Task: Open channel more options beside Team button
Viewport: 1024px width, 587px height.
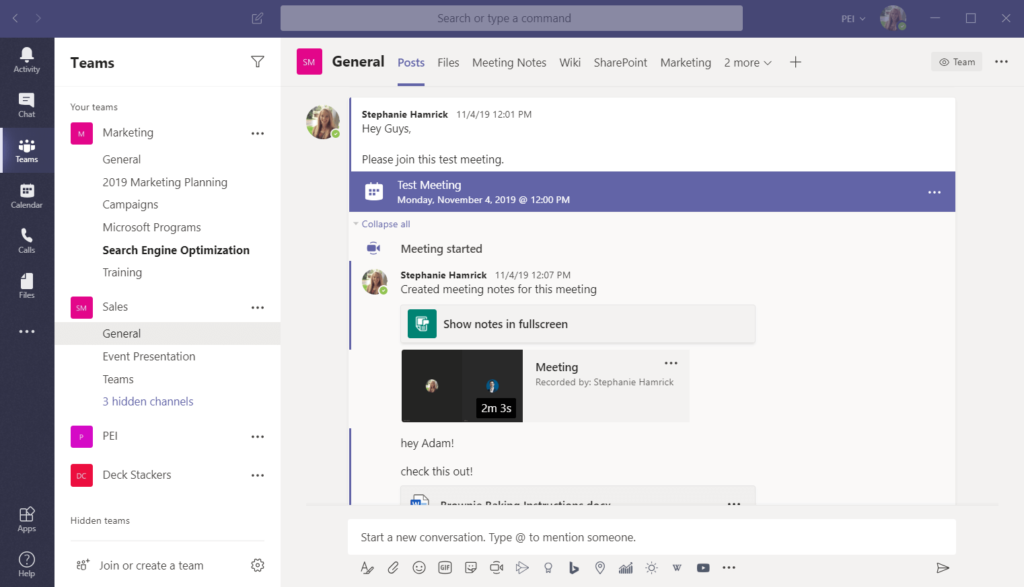Action: [x=1001, y=61]
